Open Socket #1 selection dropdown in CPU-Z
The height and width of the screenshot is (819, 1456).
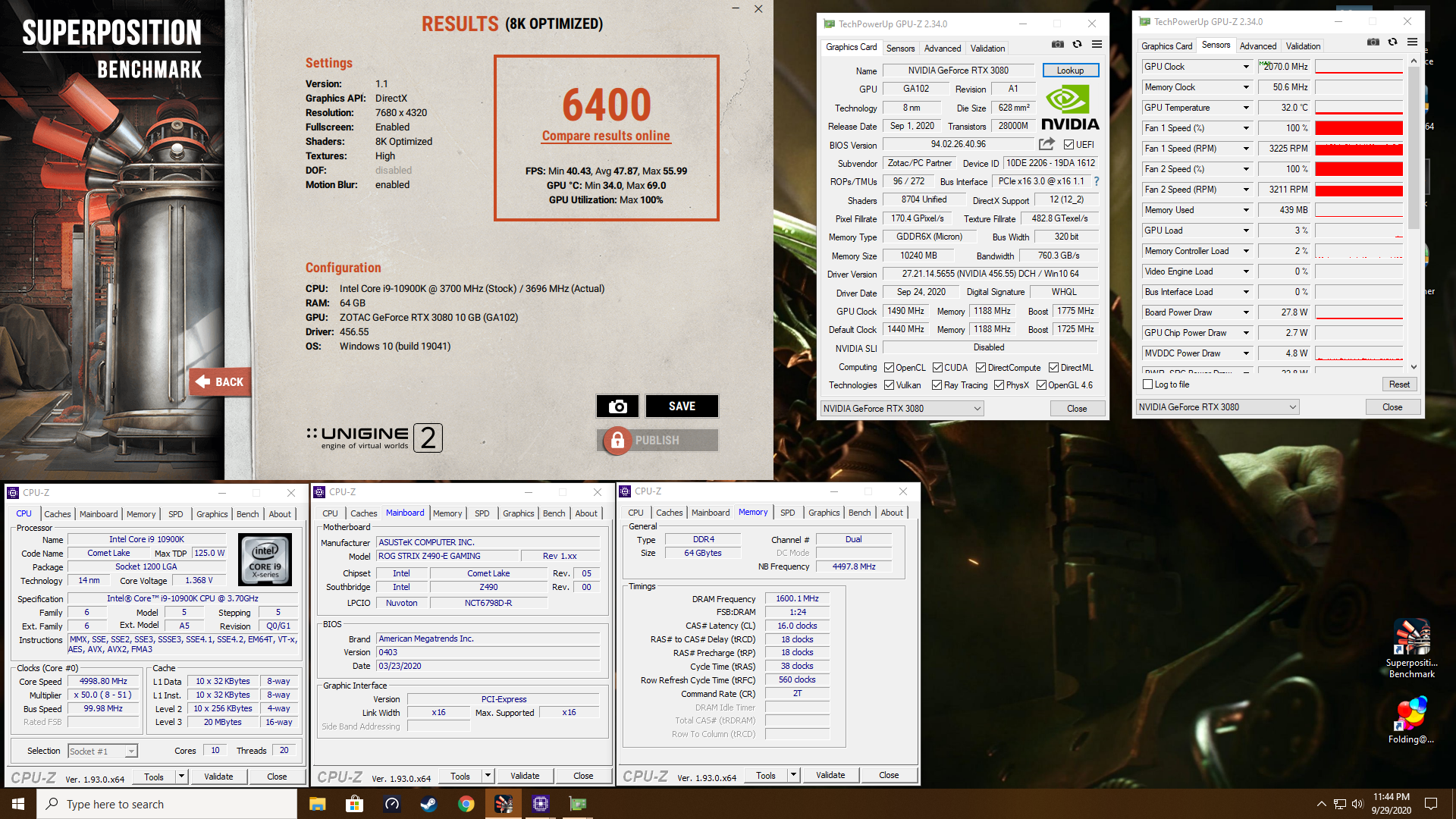point(102,751)
